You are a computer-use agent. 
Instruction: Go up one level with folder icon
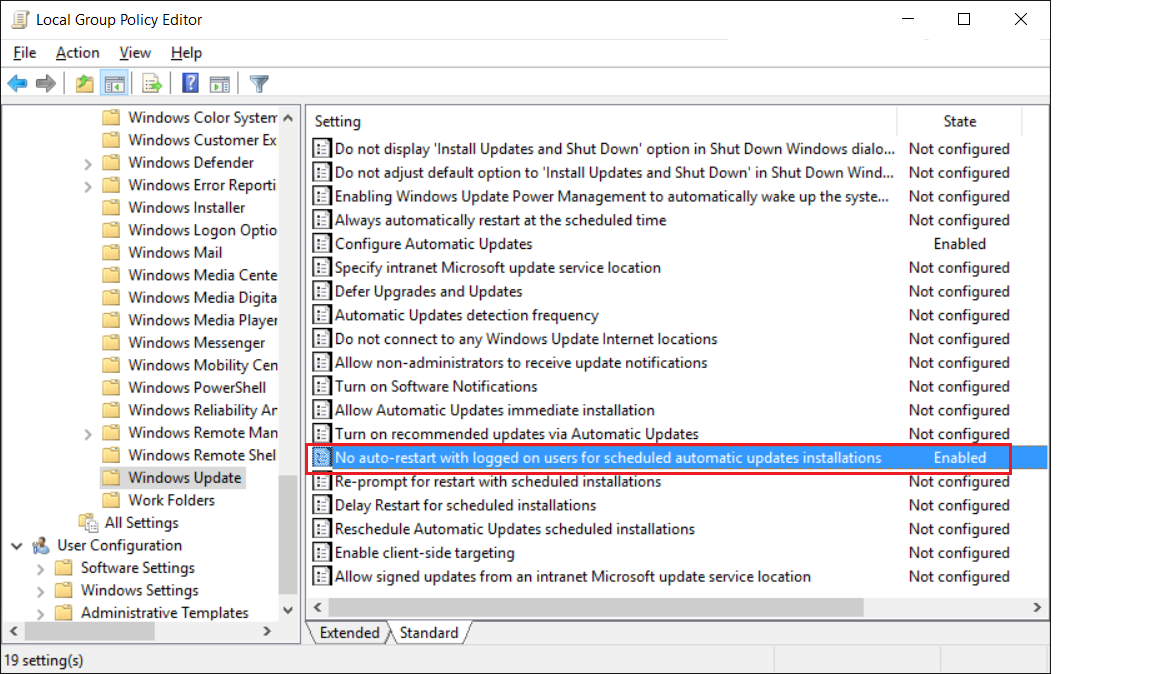pos(85,84)
